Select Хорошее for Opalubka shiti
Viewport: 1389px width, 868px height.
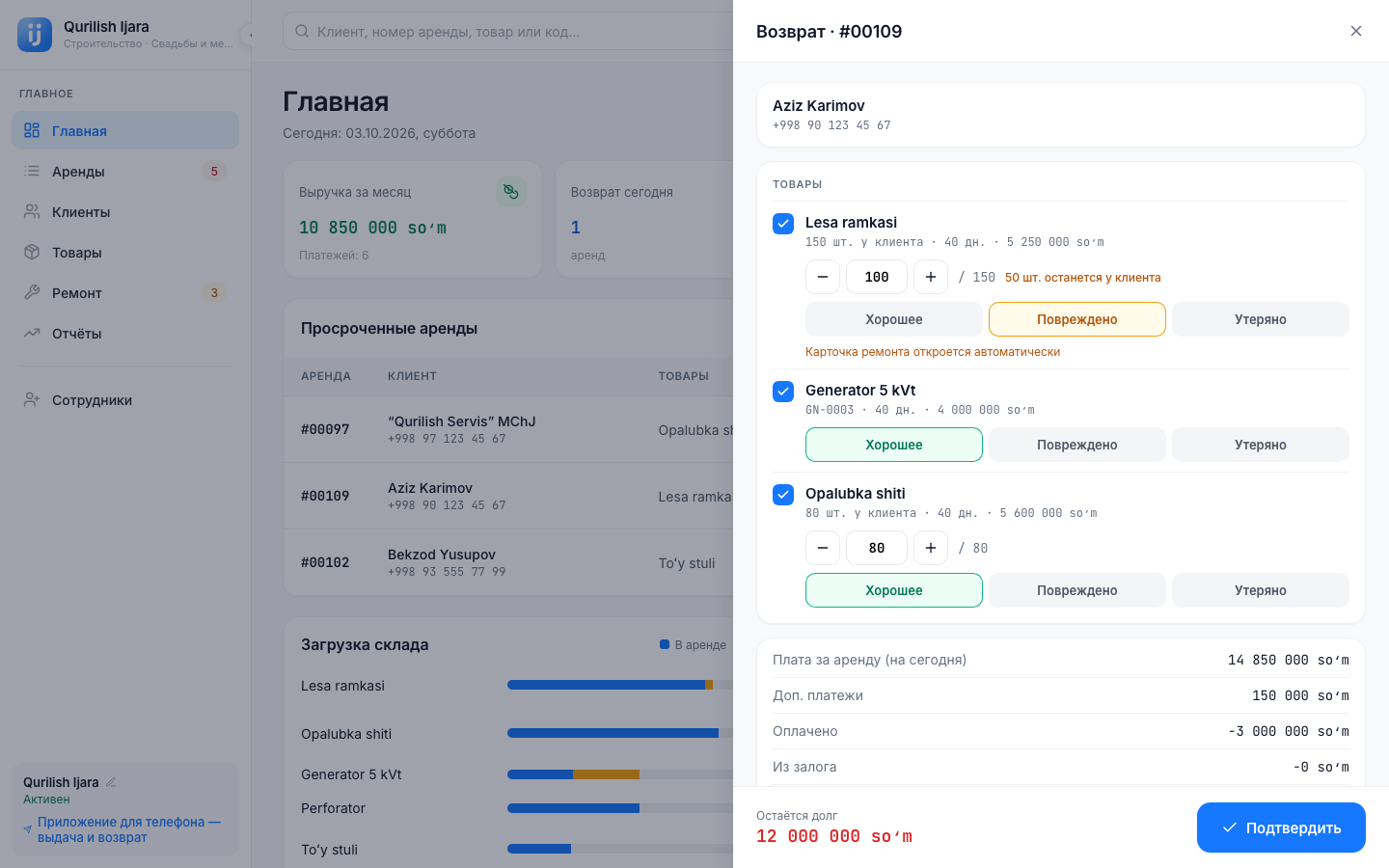click(x=894, y=590)
